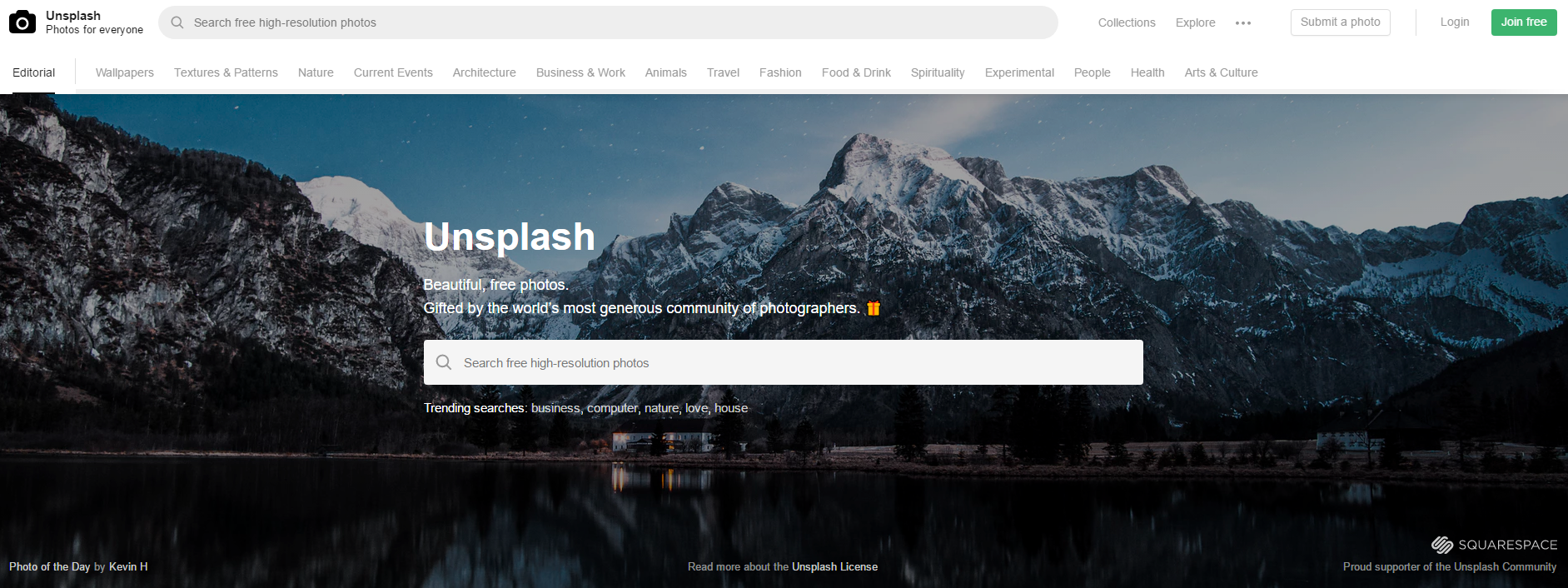The image size is (1568, 588).
Task: Click the Join free button
Action: (x=1524, y=22)
